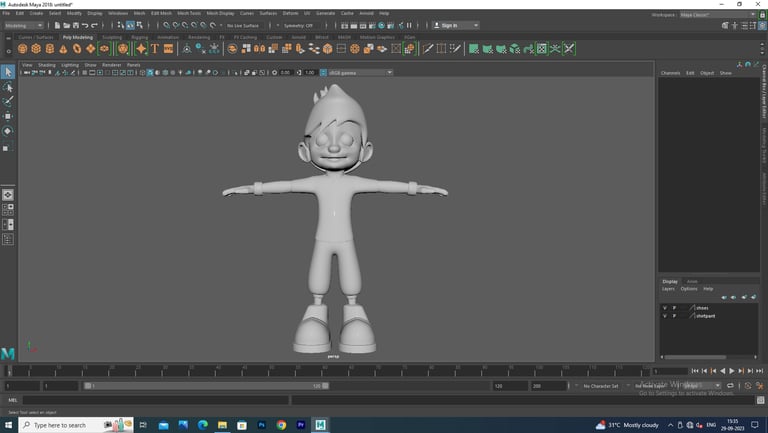The height and width of the screenshot is (433, 768).
Task: Click the Undo arrow icon
Action: coord(85,25)
